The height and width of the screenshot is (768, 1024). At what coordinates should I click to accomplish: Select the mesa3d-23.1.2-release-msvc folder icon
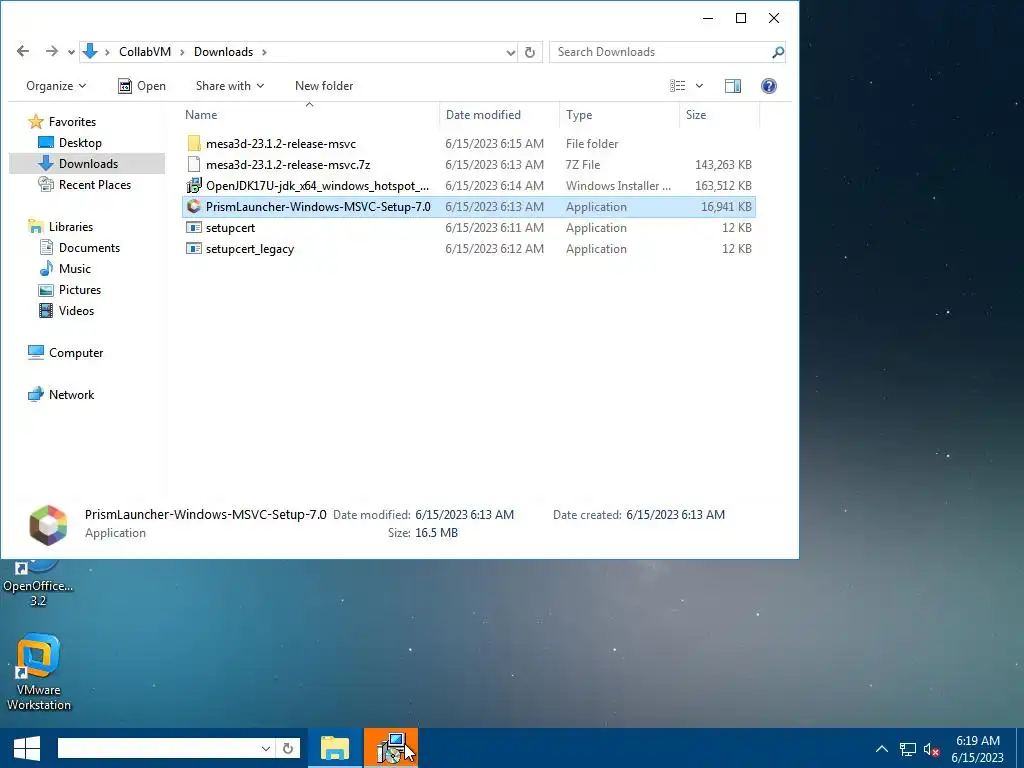tap(193, 144)
